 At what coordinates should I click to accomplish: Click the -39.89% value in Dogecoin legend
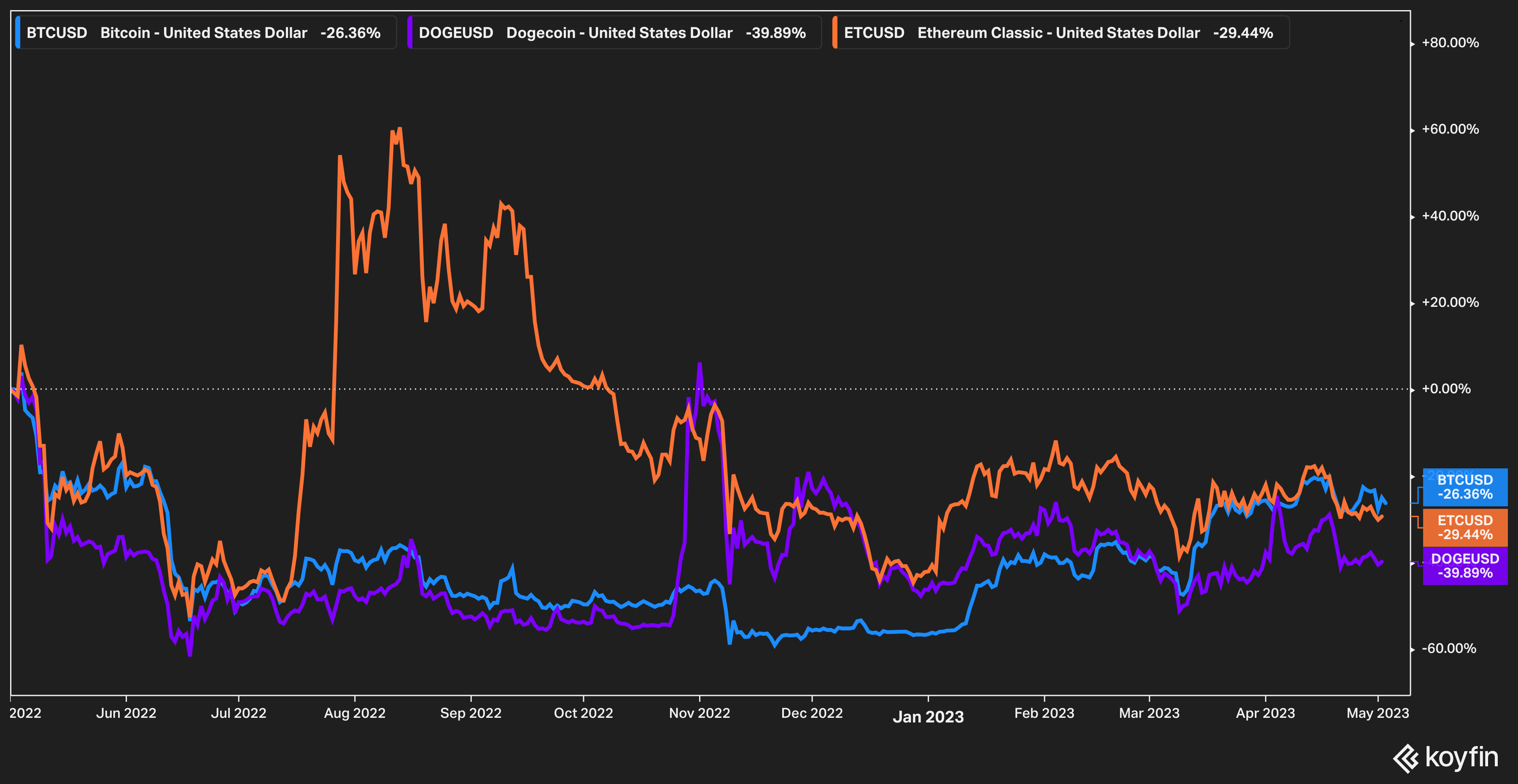(x=775, y=33)
